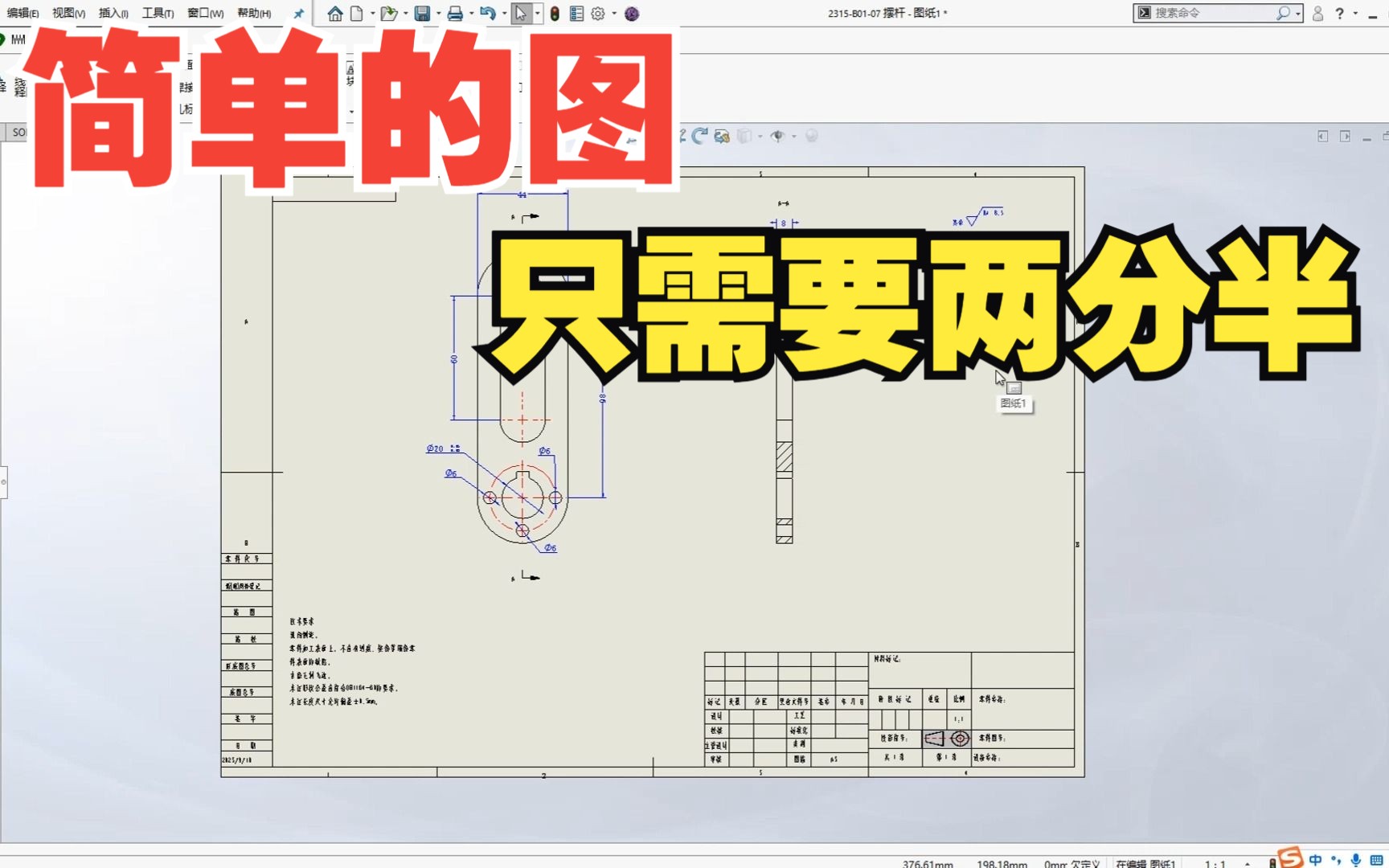Expand the Help question mark dropdown
This screenshot has width=1389, height=868.
[x=1355, y=14]
